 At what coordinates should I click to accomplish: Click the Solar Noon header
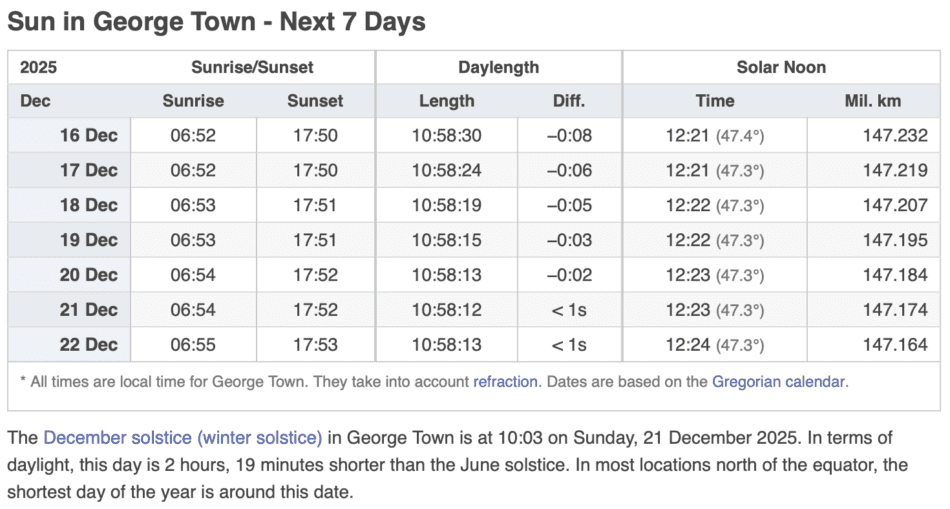(781, 67)
